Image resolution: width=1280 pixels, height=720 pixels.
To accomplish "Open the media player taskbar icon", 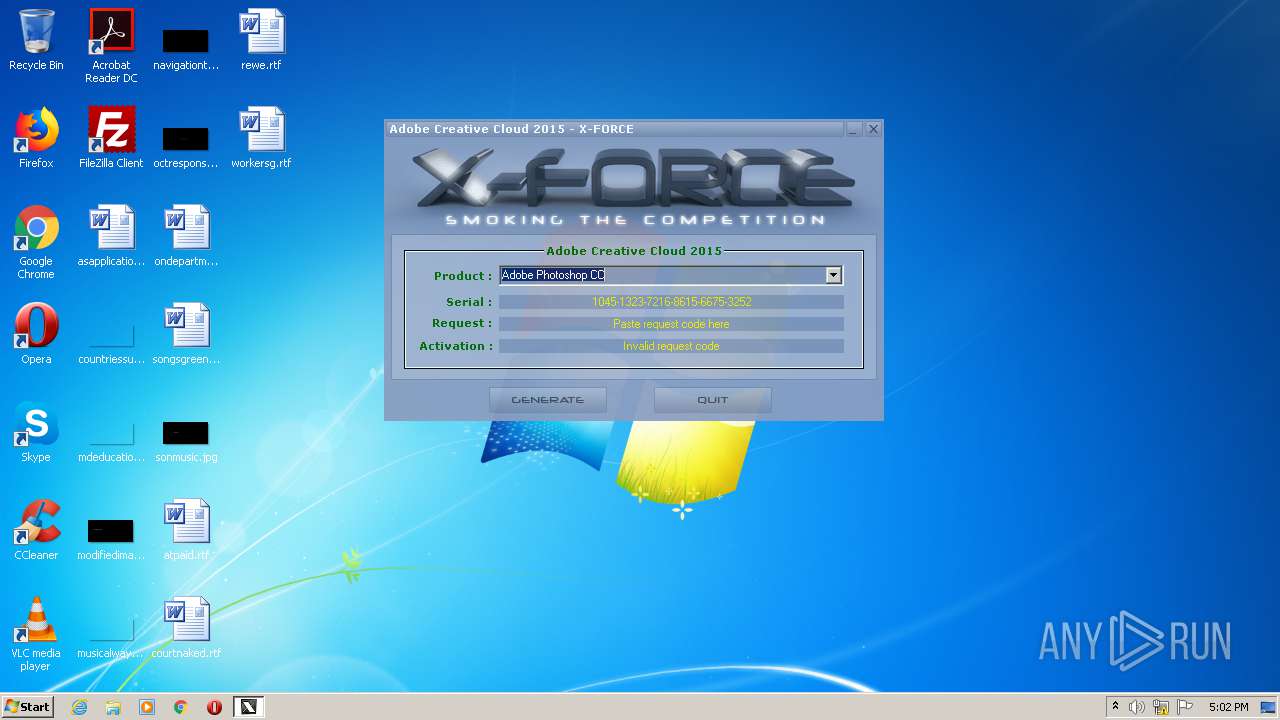I will click(147, 707).
